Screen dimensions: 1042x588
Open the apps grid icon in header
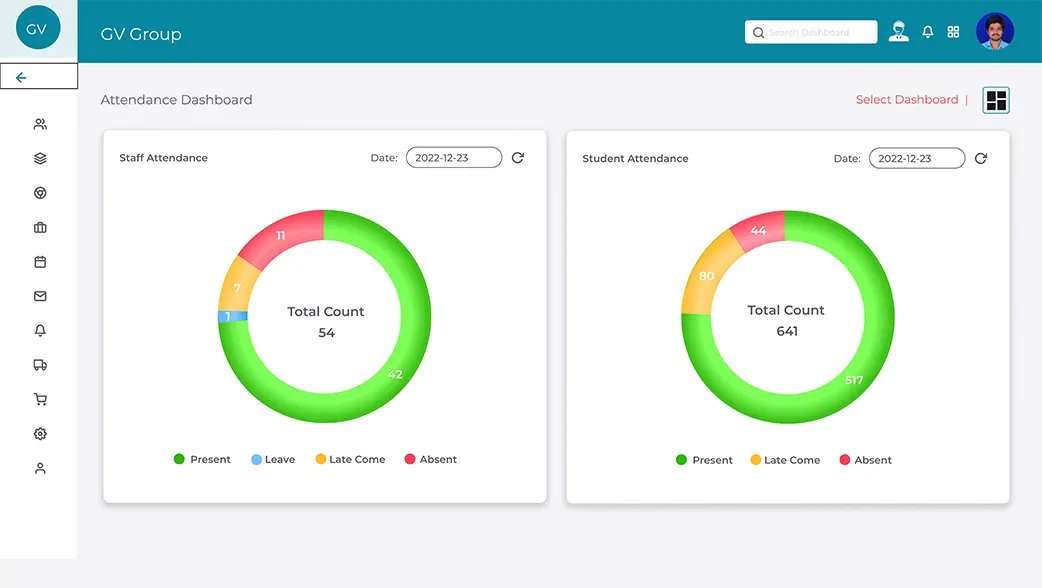coord(953,32)
